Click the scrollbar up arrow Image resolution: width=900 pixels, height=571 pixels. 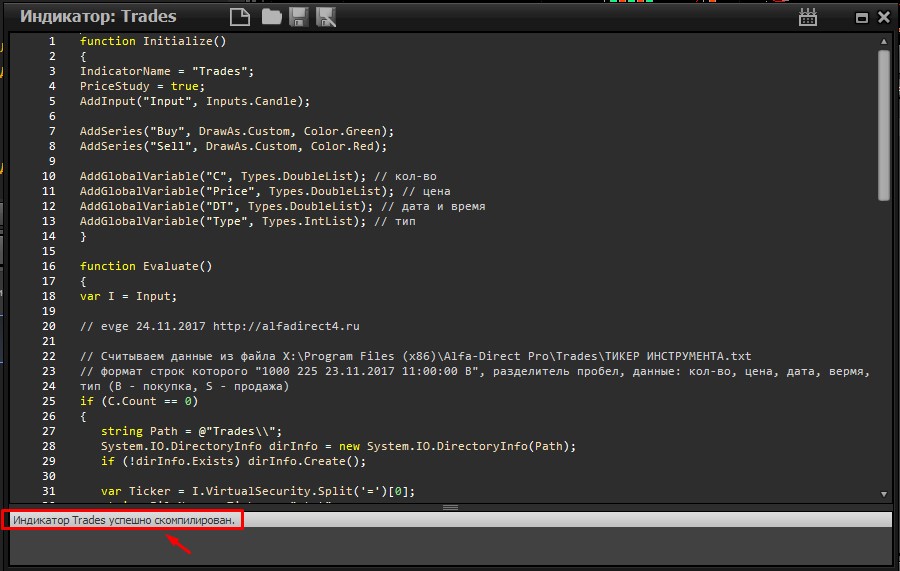pos(884,42)
